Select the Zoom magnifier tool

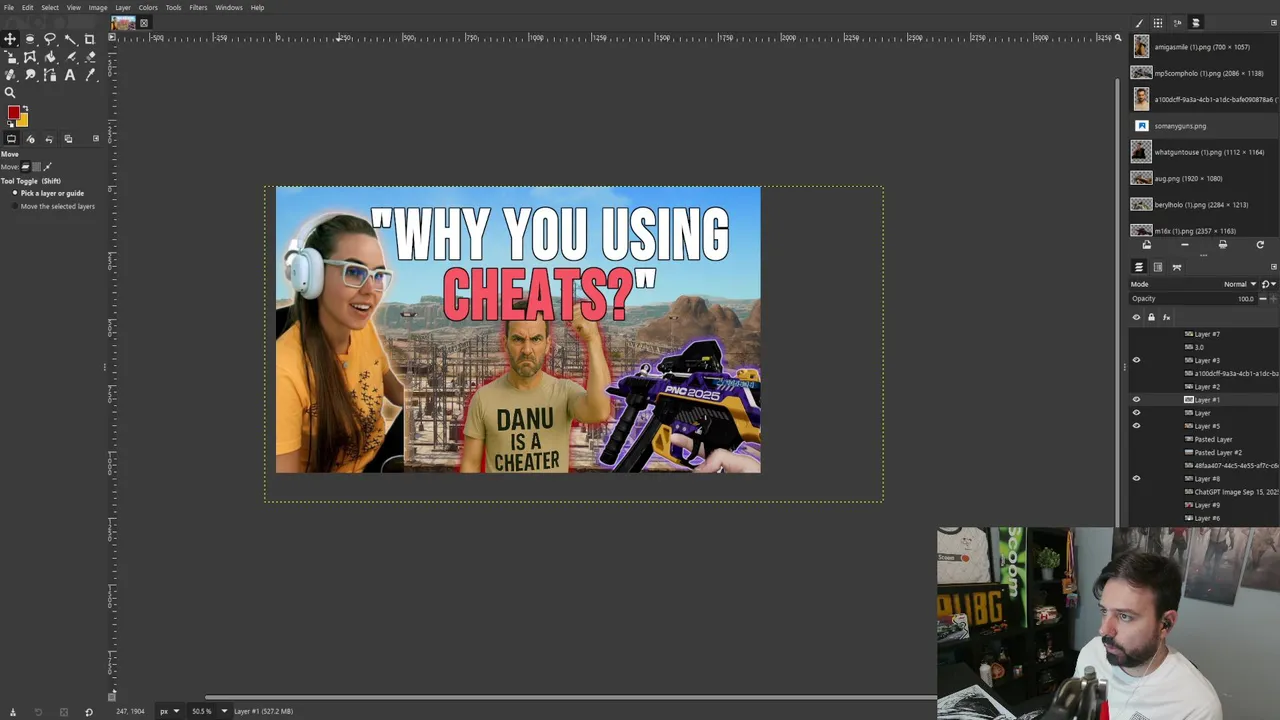pos(10,93)
